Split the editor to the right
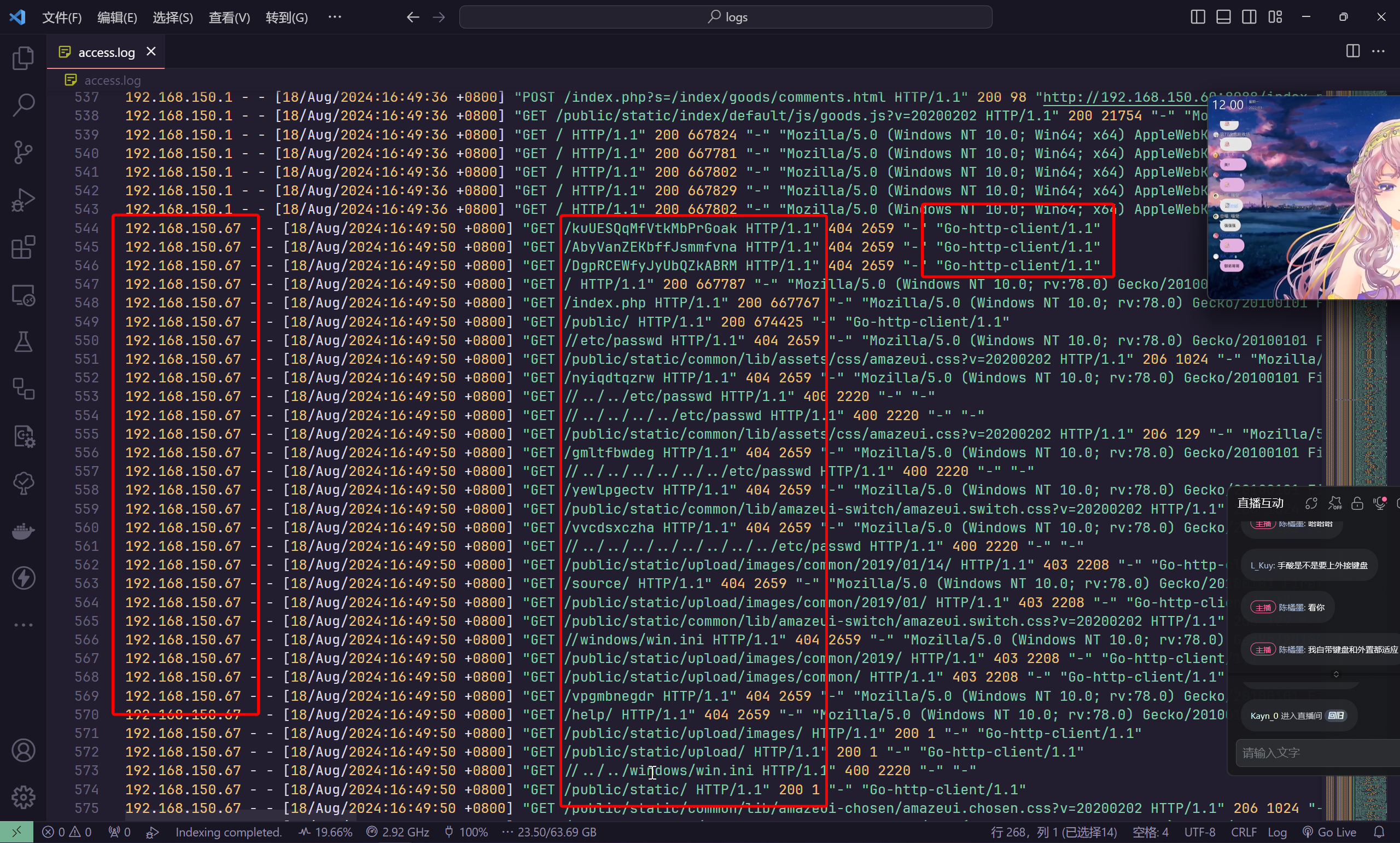 click(1353, 51)
